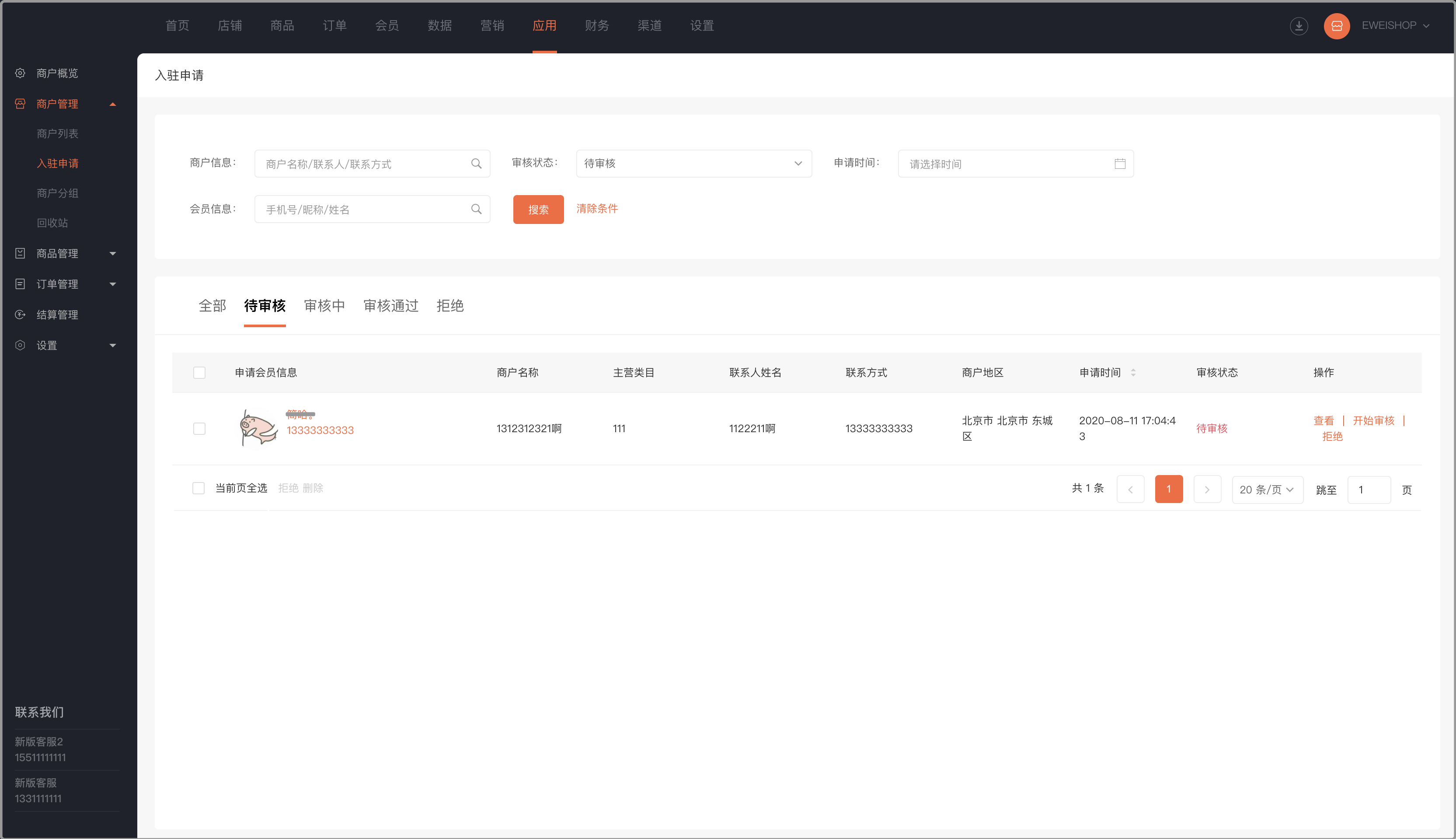Click the 商户管理 store icon
This screenshot has width=1456, height=839.
point(20,103)
